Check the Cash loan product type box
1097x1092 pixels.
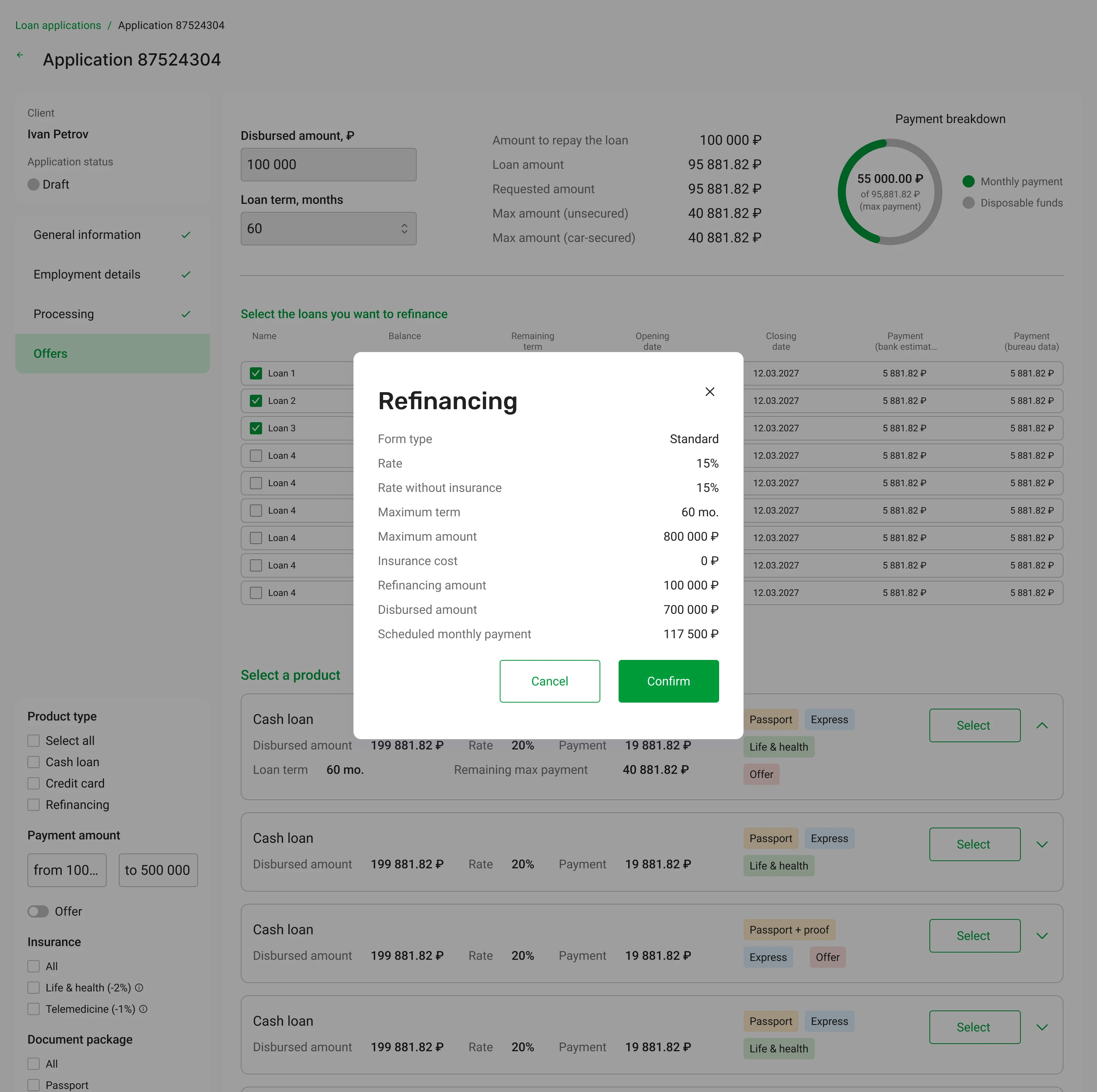coord(34,762)
